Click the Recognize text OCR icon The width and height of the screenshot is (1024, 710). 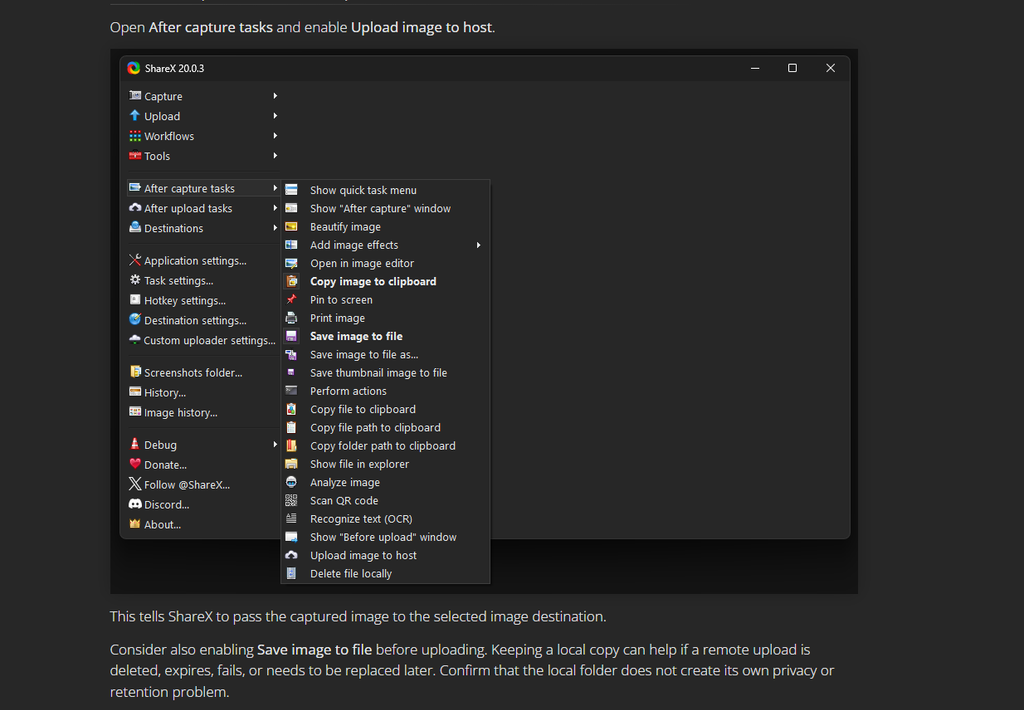291,519
